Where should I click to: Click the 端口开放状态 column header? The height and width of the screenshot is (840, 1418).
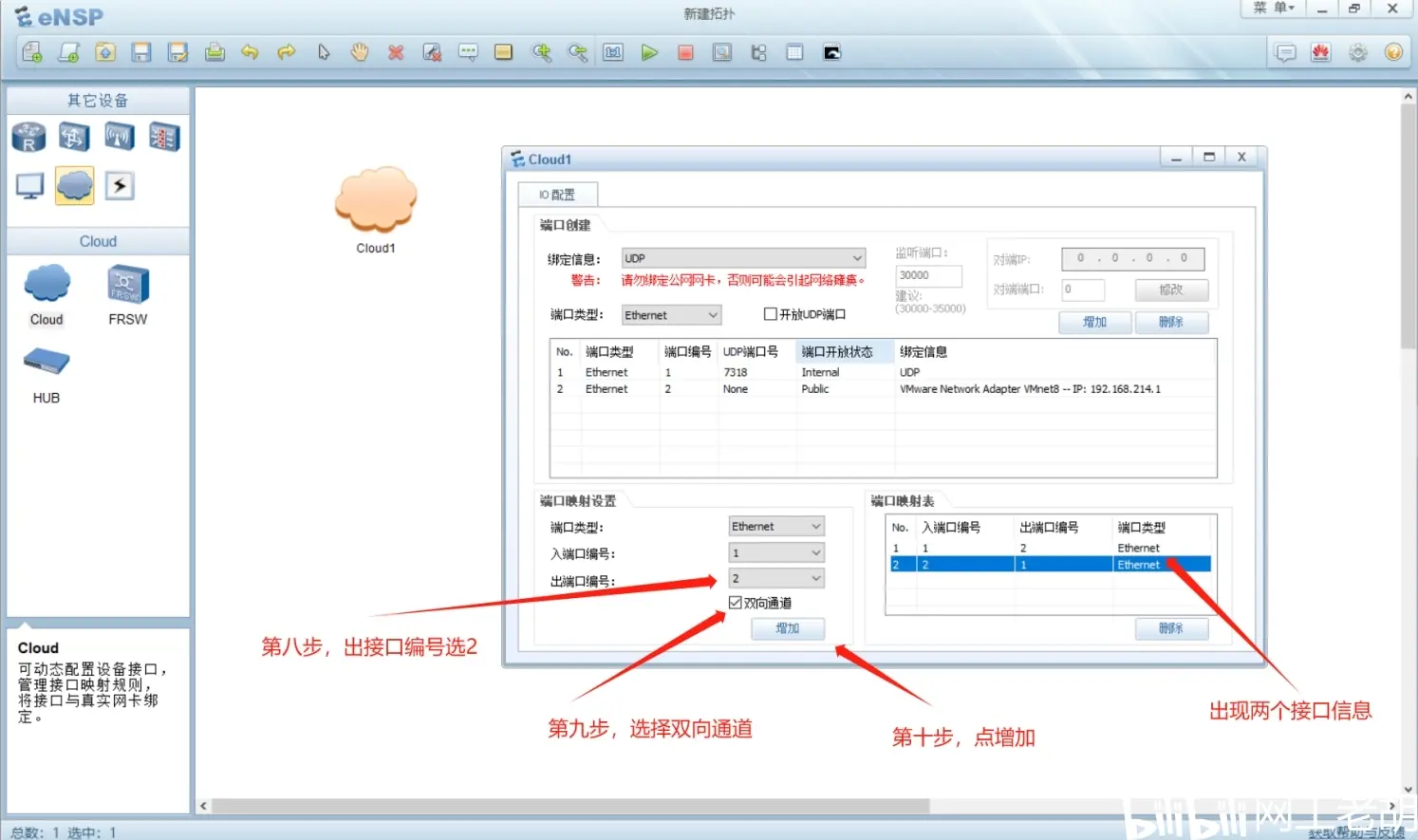(x=844, y=352)
